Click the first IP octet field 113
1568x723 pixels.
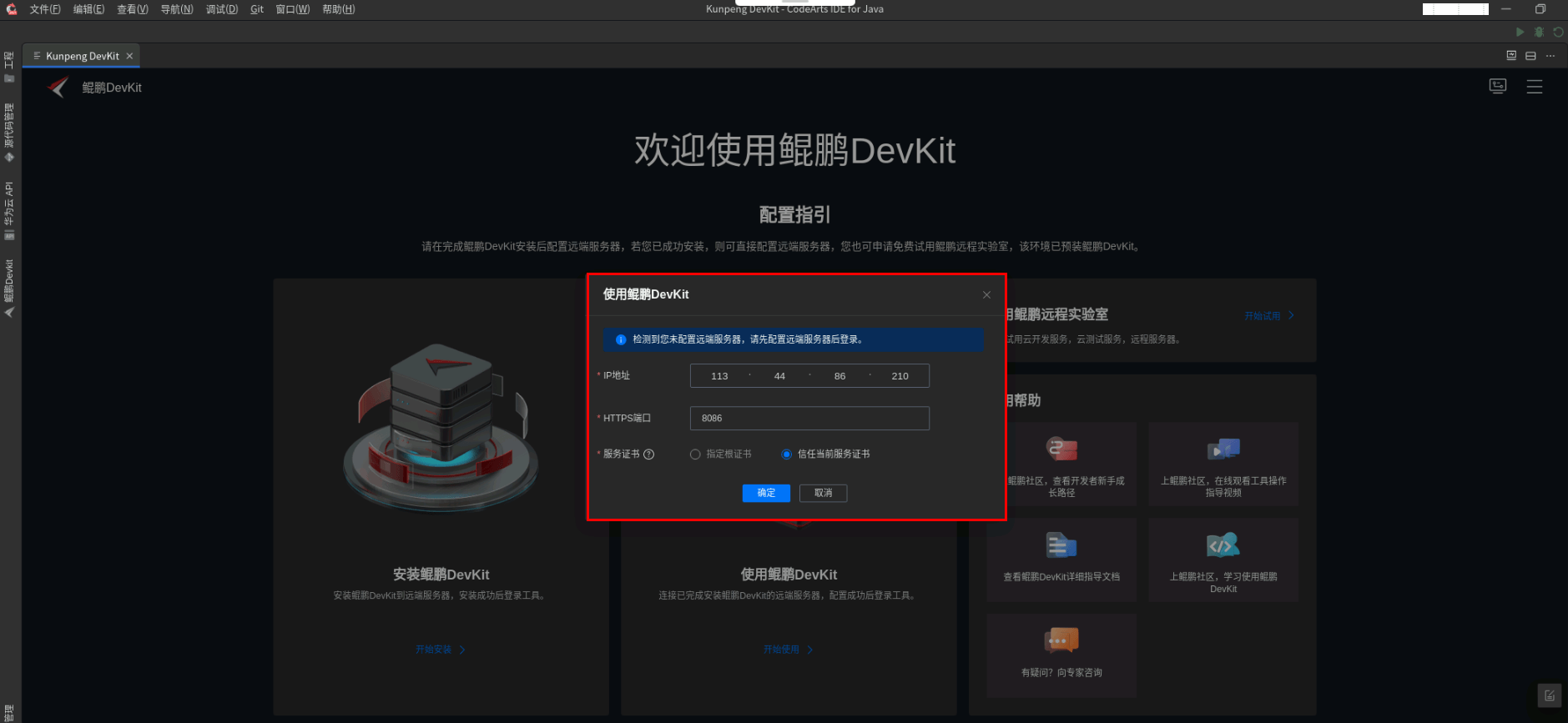pos(719,376)
